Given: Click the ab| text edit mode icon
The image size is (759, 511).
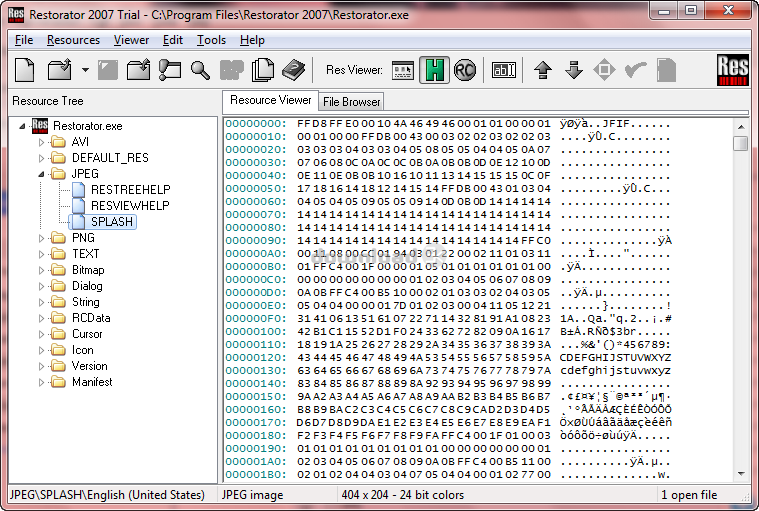Looking at the screenshot, I should [504, 70].
